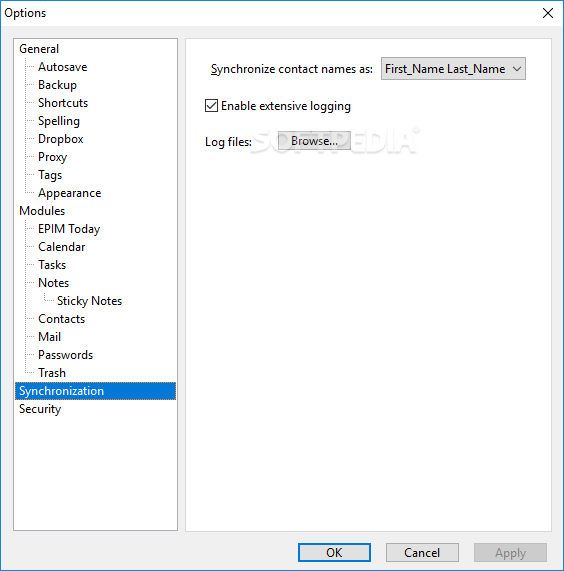Open Backup settings
Viewport: 564px width, 571px height.
pyautogui.click(x=58, y=85)
